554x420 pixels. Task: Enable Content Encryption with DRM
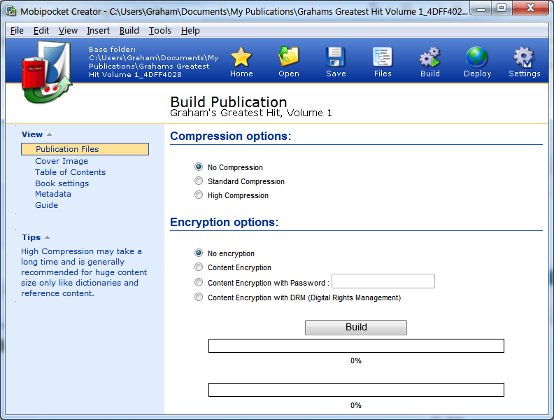(199, 297)
